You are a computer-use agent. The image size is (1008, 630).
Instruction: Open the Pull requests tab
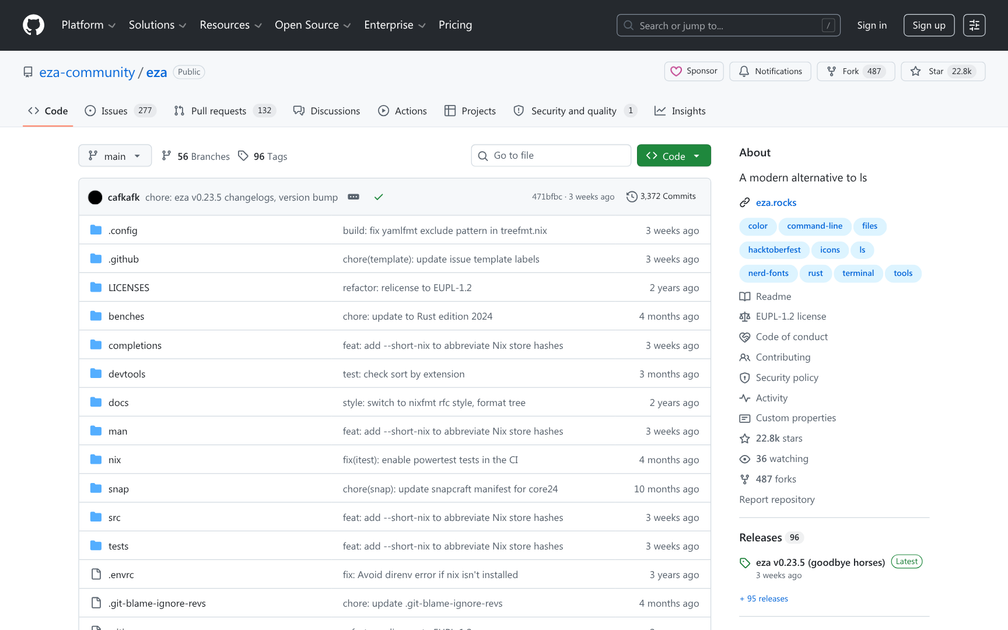pyautogui.click(x=224, y=111)
